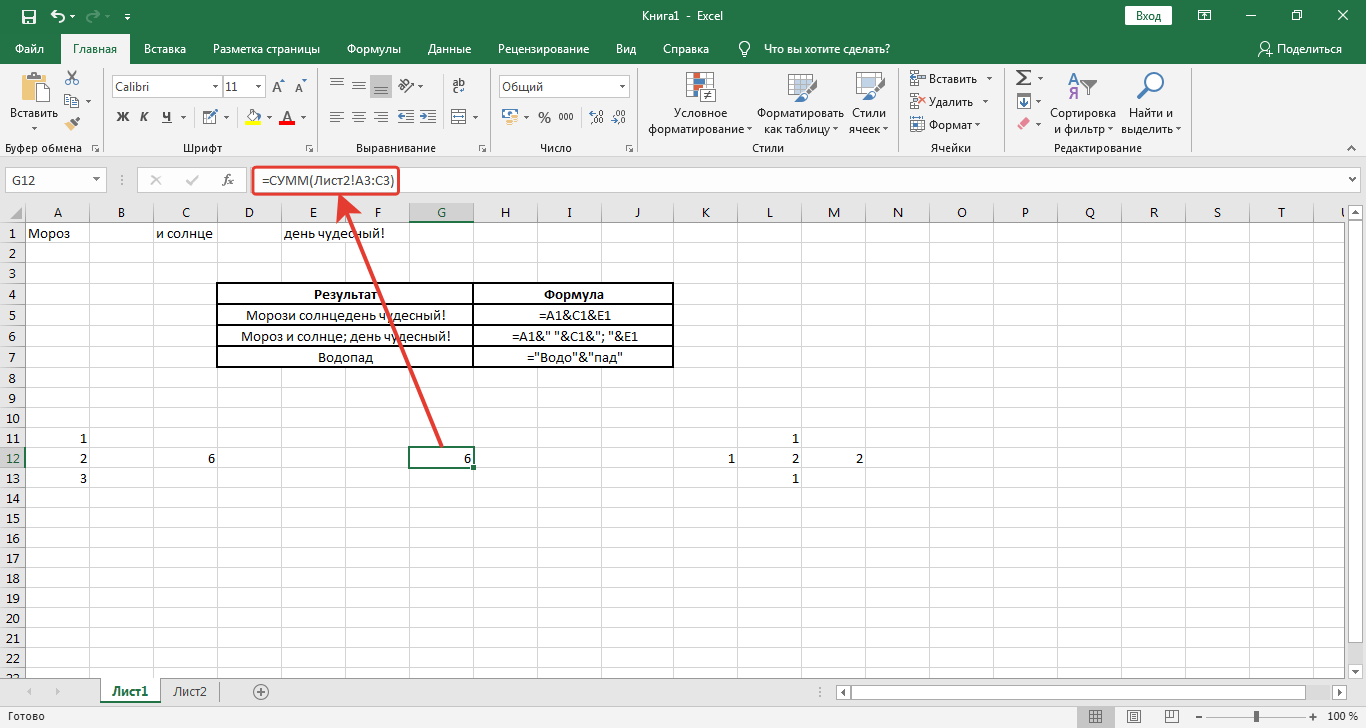The image size is (1366, 728).
Task: Click the large Вставить paste icon
Action: (34, 88)
